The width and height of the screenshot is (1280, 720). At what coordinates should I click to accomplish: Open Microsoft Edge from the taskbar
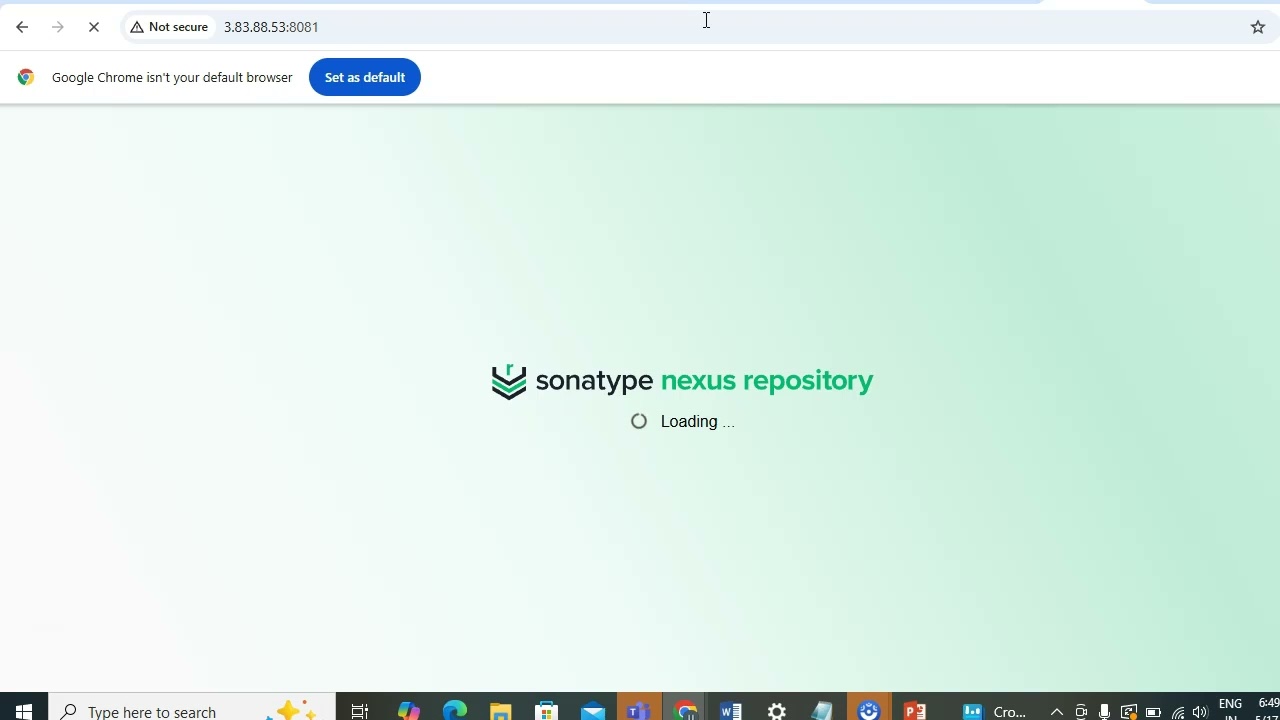[x=455, y=711]
